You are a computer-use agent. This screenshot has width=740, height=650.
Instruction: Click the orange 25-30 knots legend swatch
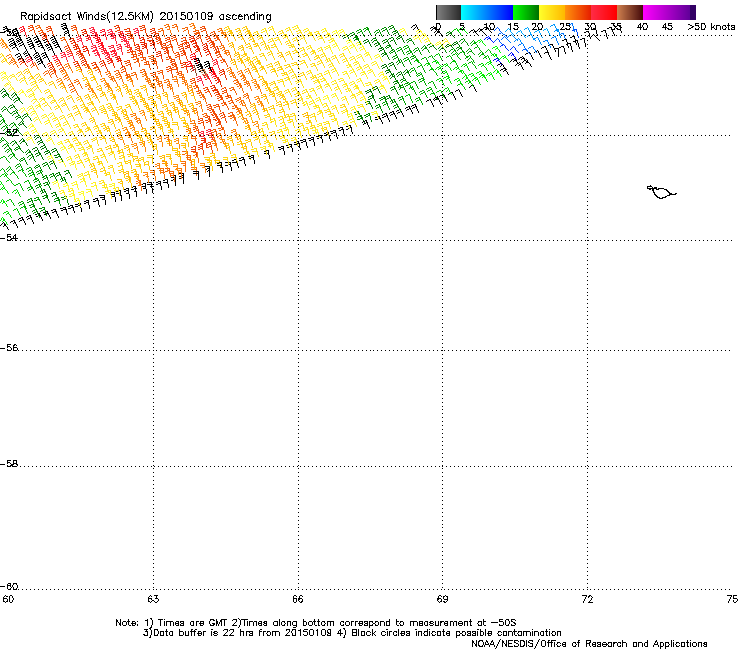point(578,12)
